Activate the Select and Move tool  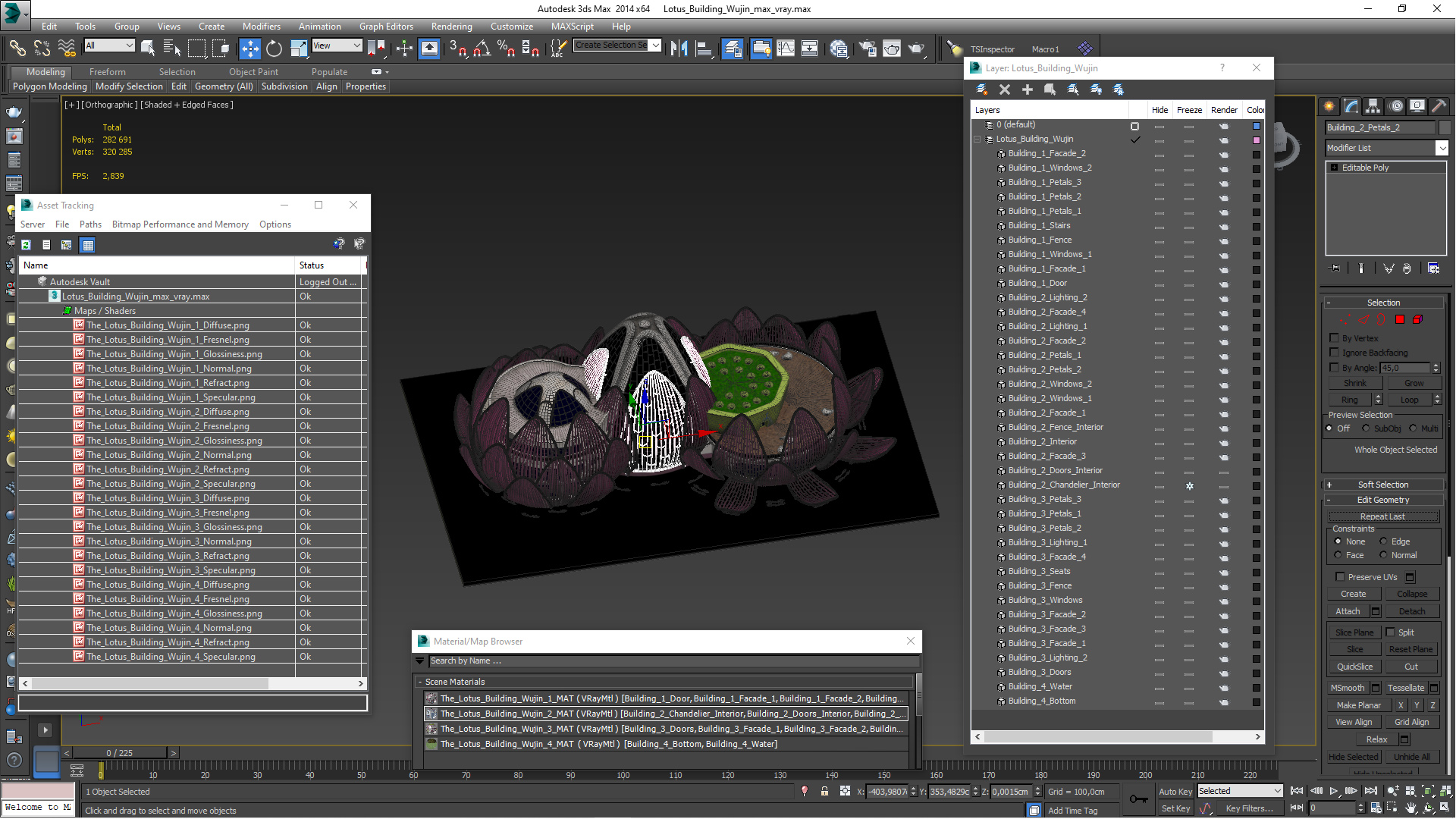click(249, 49)
